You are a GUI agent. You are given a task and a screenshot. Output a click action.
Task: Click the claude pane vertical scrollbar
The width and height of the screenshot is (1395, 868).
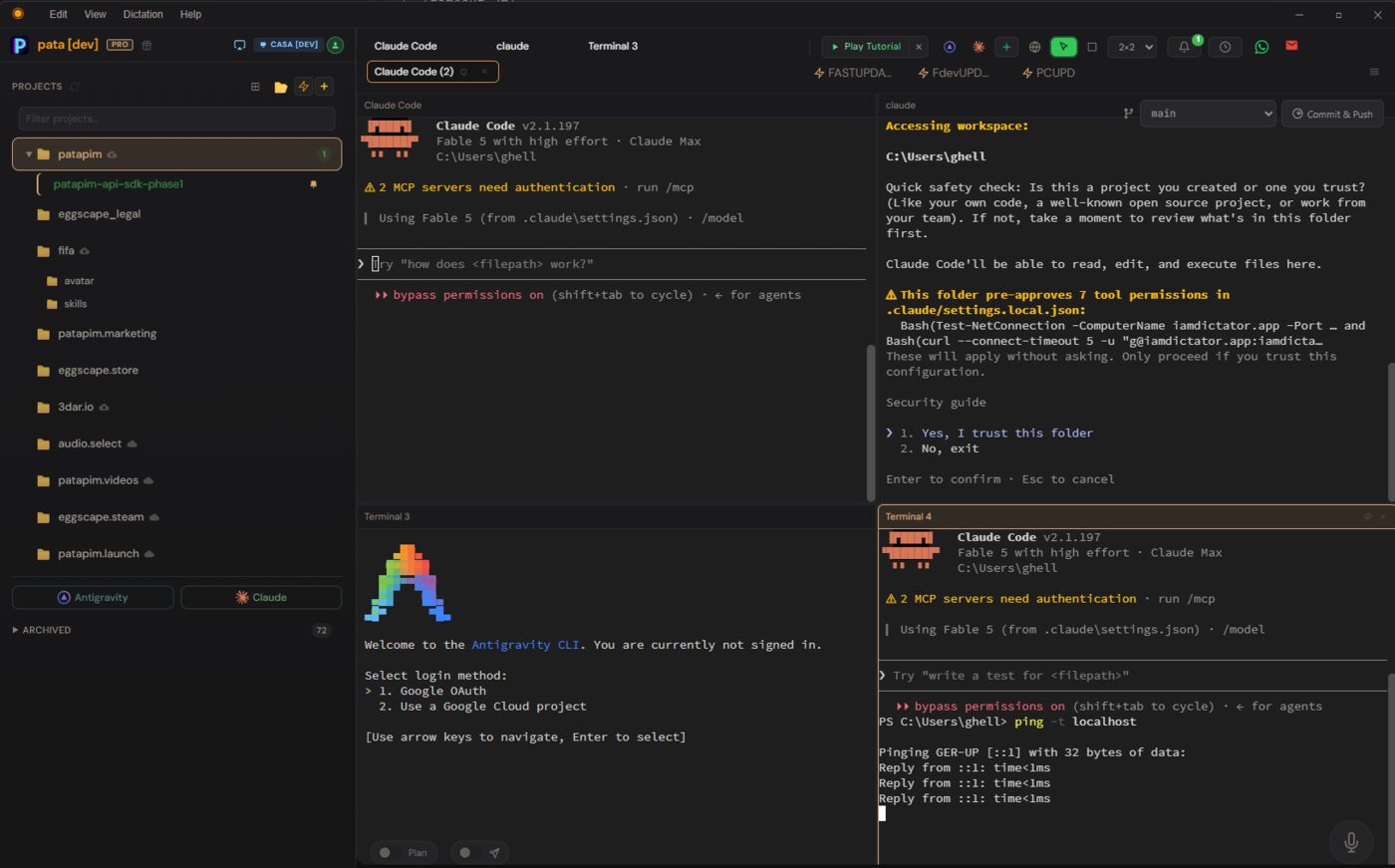(1391, 431)
